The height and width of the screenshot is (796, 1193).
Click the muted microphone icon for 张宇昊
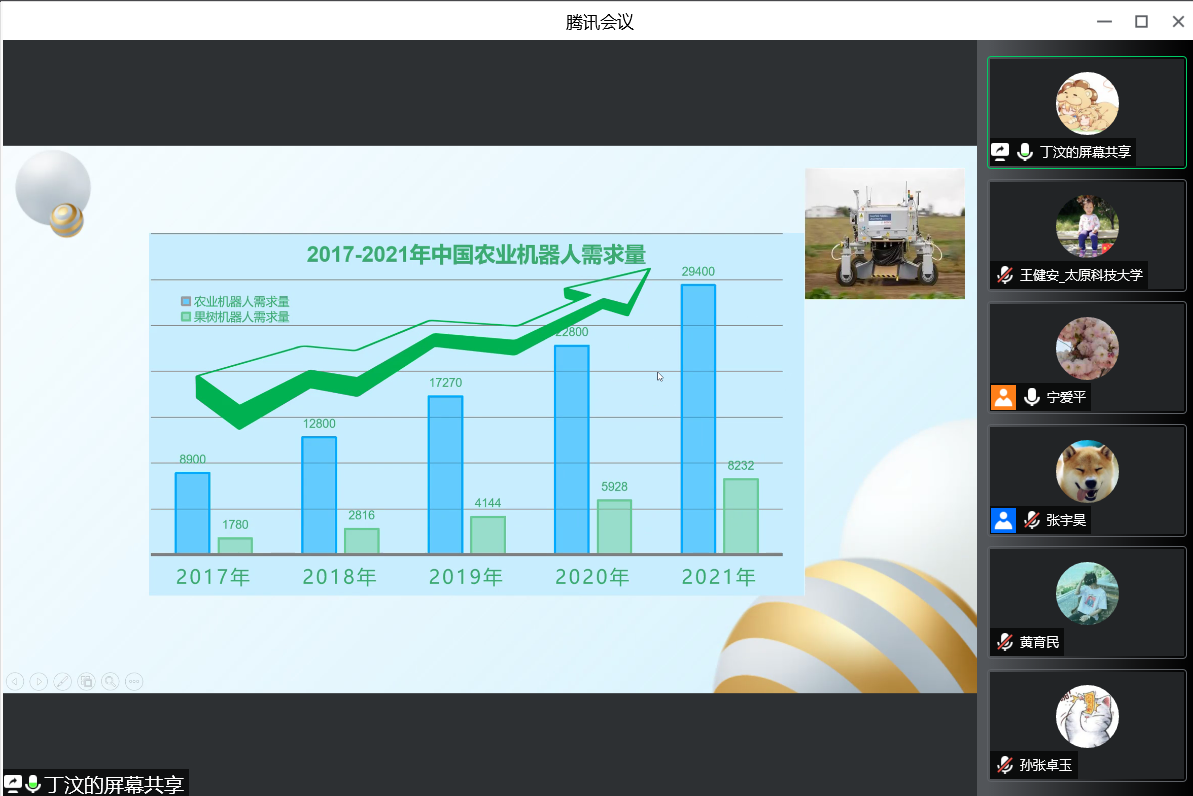[x=1031, y=520]
